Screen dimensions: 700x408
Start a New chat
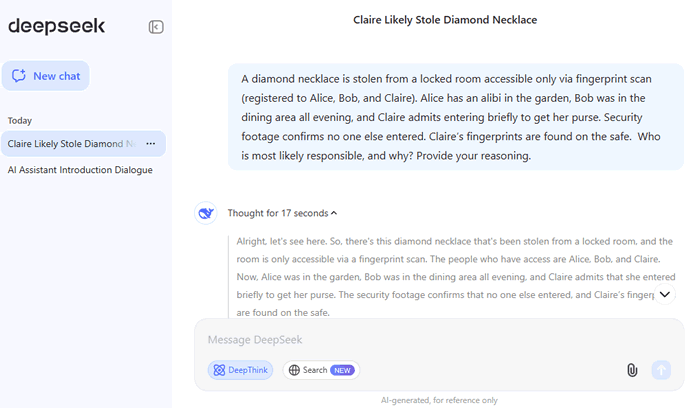tap(45, 76)
